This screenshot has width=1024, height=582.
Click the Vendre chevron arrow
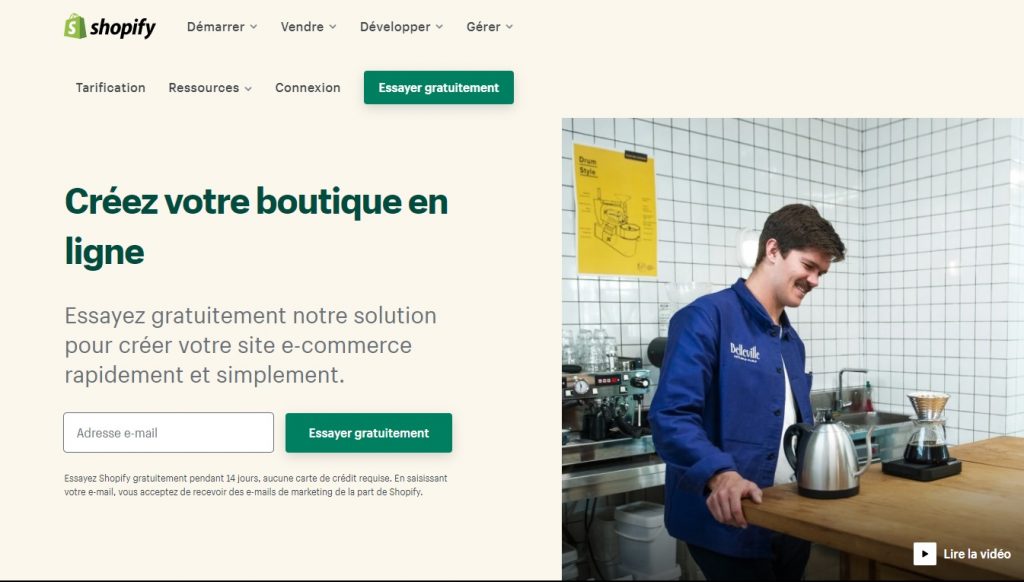(332, 27)
